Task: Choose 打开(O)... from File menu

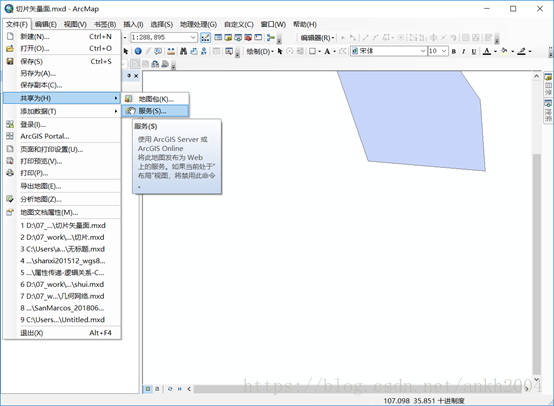Action: click(61, 48)
